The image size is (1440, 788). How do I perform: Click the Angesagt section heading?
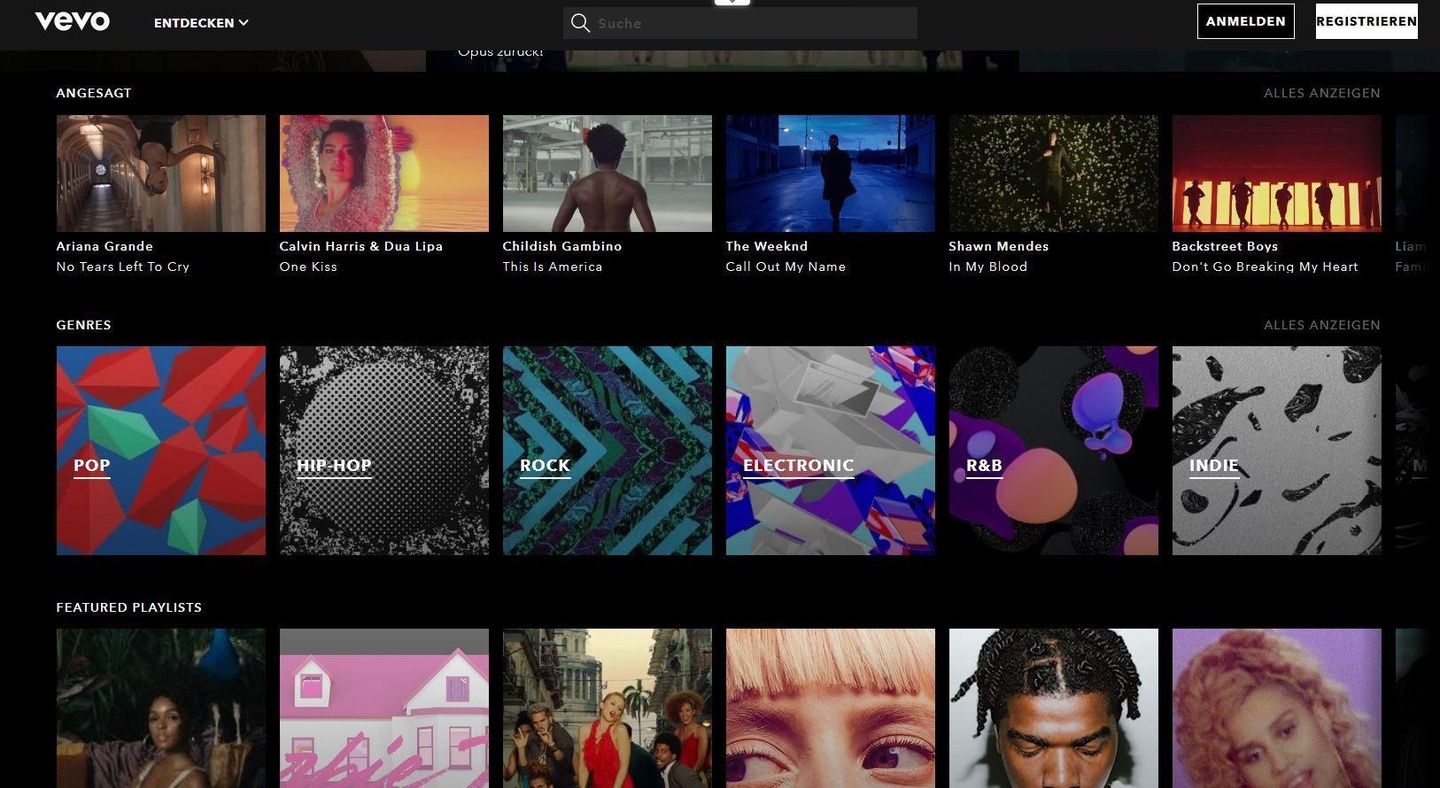click(94, 93)
